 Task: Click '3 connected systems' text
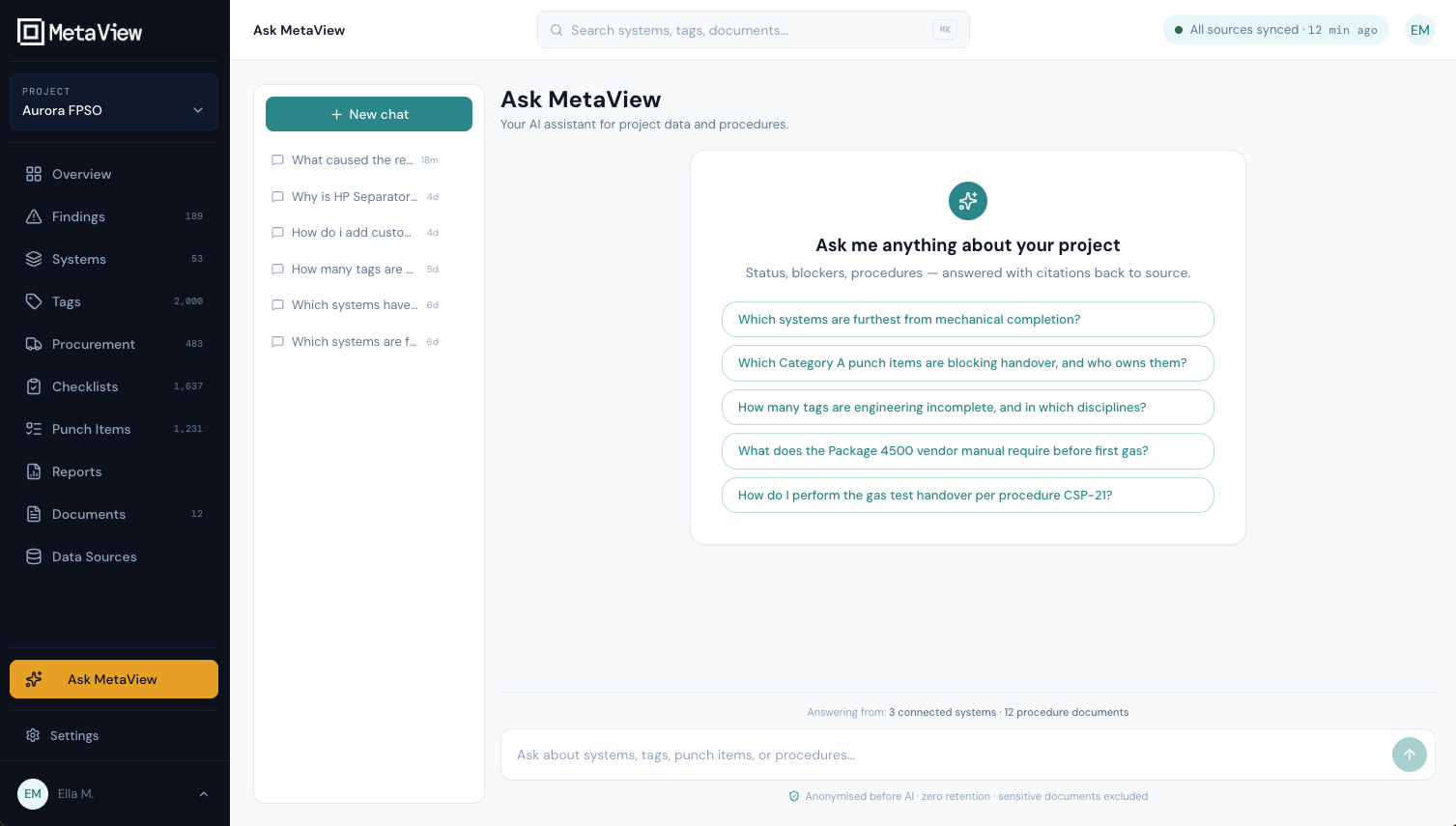coord(942,712)
